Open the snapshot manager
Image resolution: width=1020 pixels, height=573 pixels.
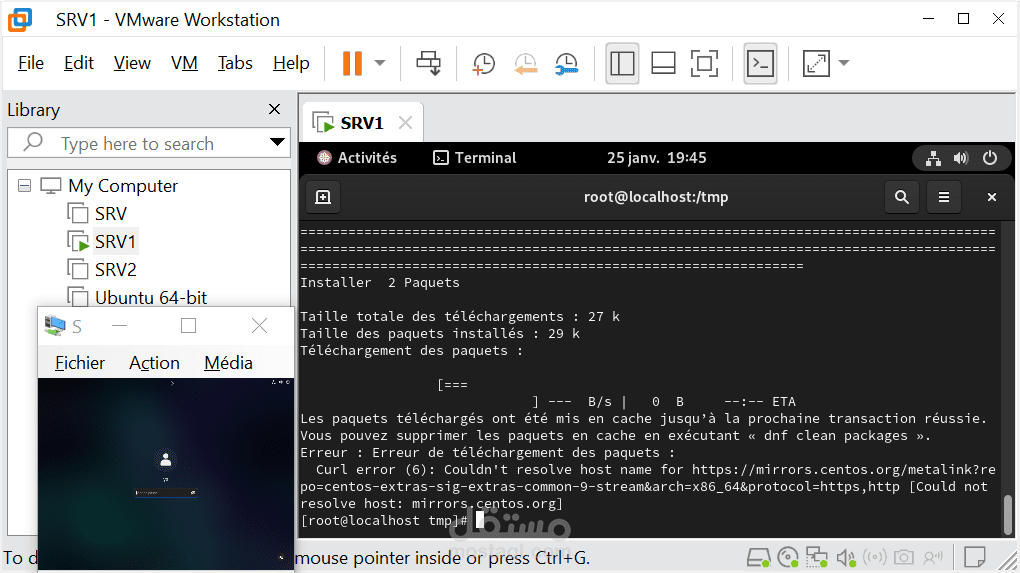point(567,63)
